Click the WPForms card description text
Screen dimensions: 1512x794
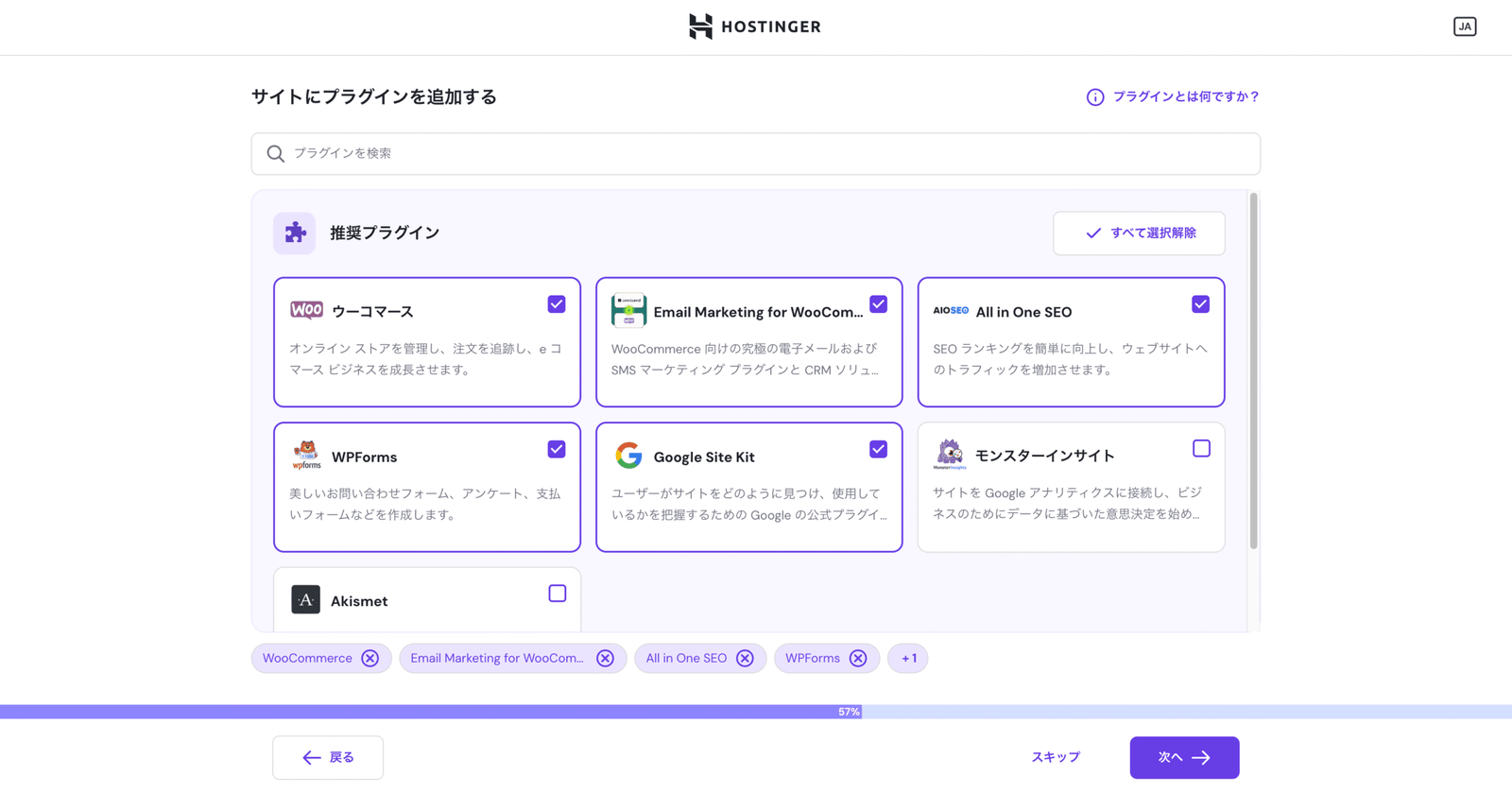426,504
